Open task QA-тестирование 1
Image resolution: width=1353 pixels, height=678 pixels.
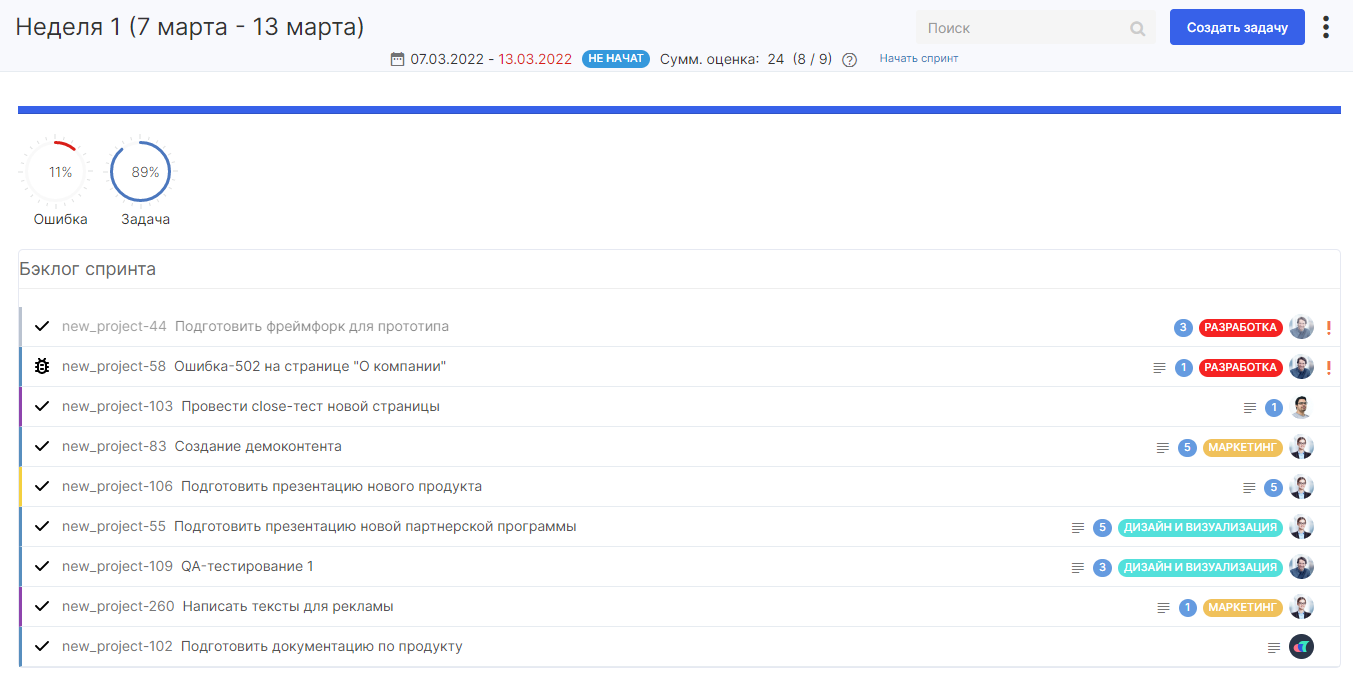(x=247, y=566)
